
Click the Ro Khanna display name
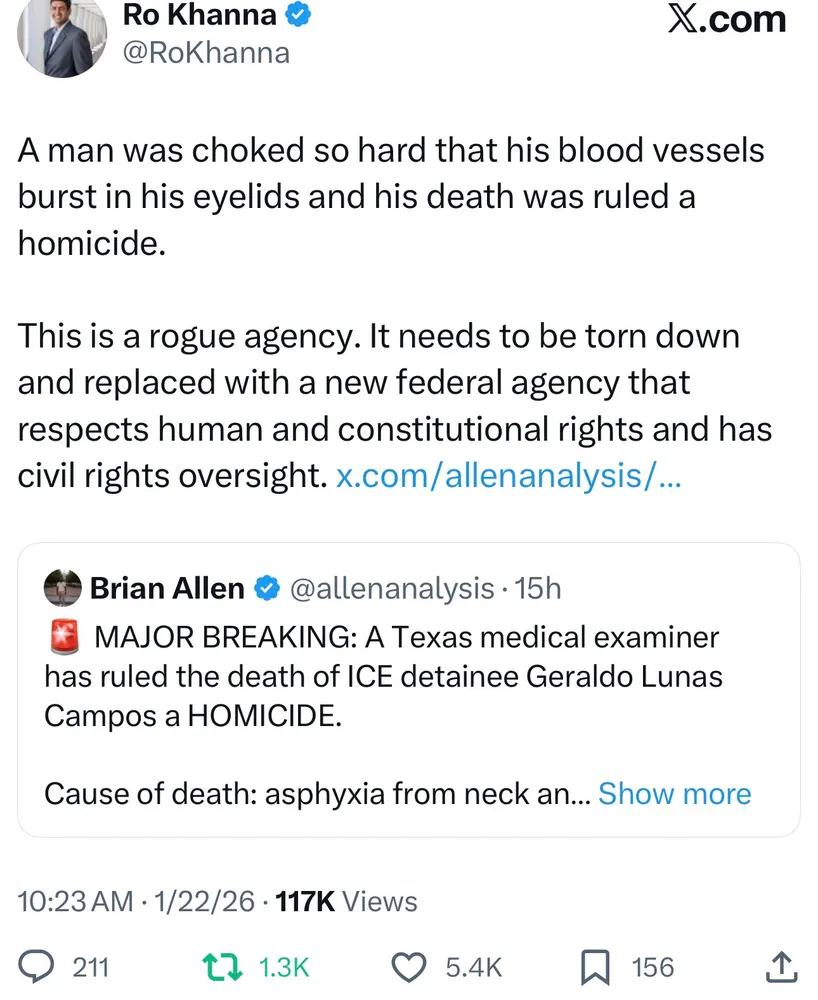tap(198, 15)
